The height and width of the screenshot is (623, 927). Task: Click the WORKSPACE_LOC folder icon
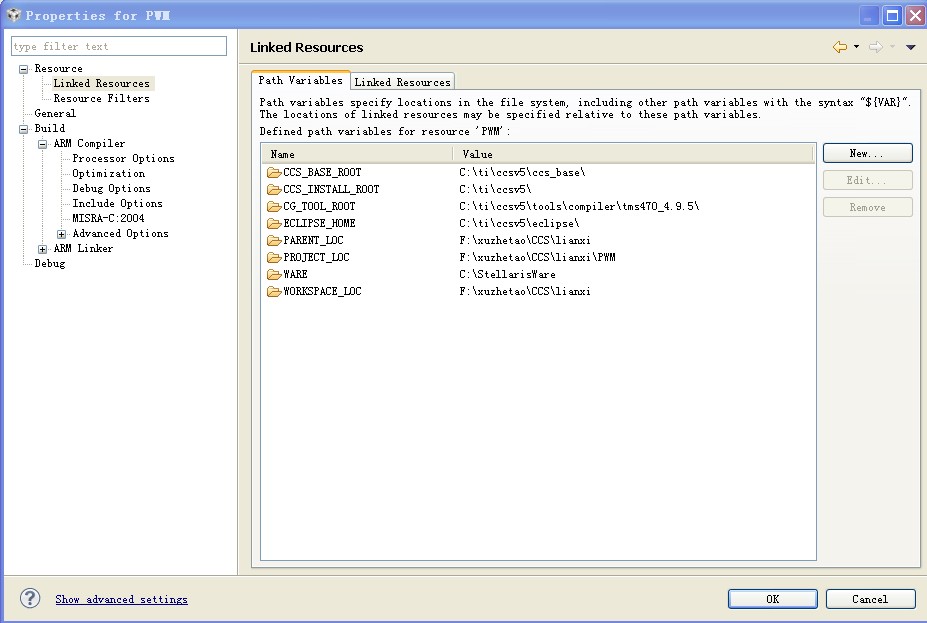pos(274,291)
